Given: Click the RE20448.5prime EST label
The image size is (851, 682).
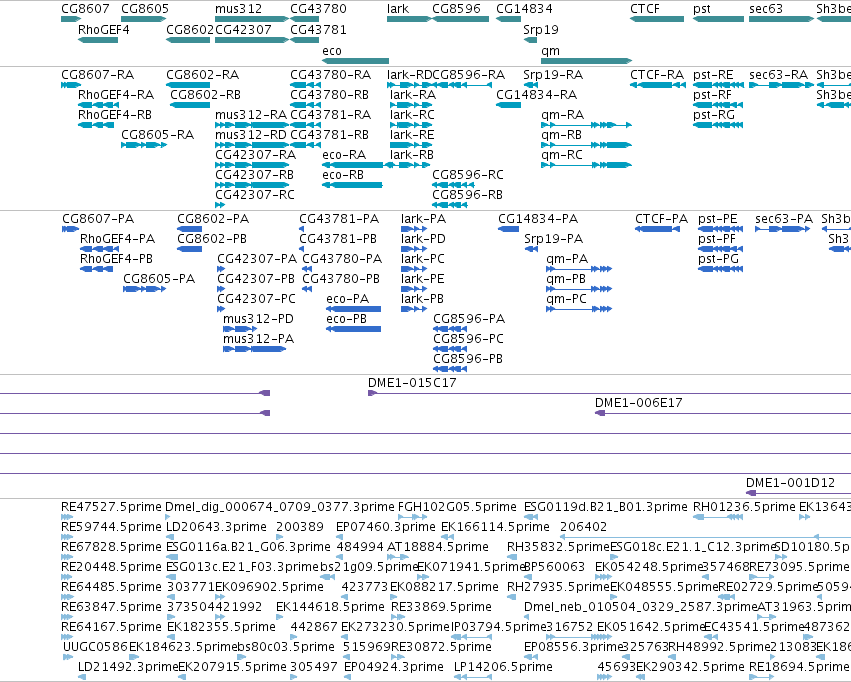Looking at the screenshot, I should pyautogui.click(x=111, y=567).
